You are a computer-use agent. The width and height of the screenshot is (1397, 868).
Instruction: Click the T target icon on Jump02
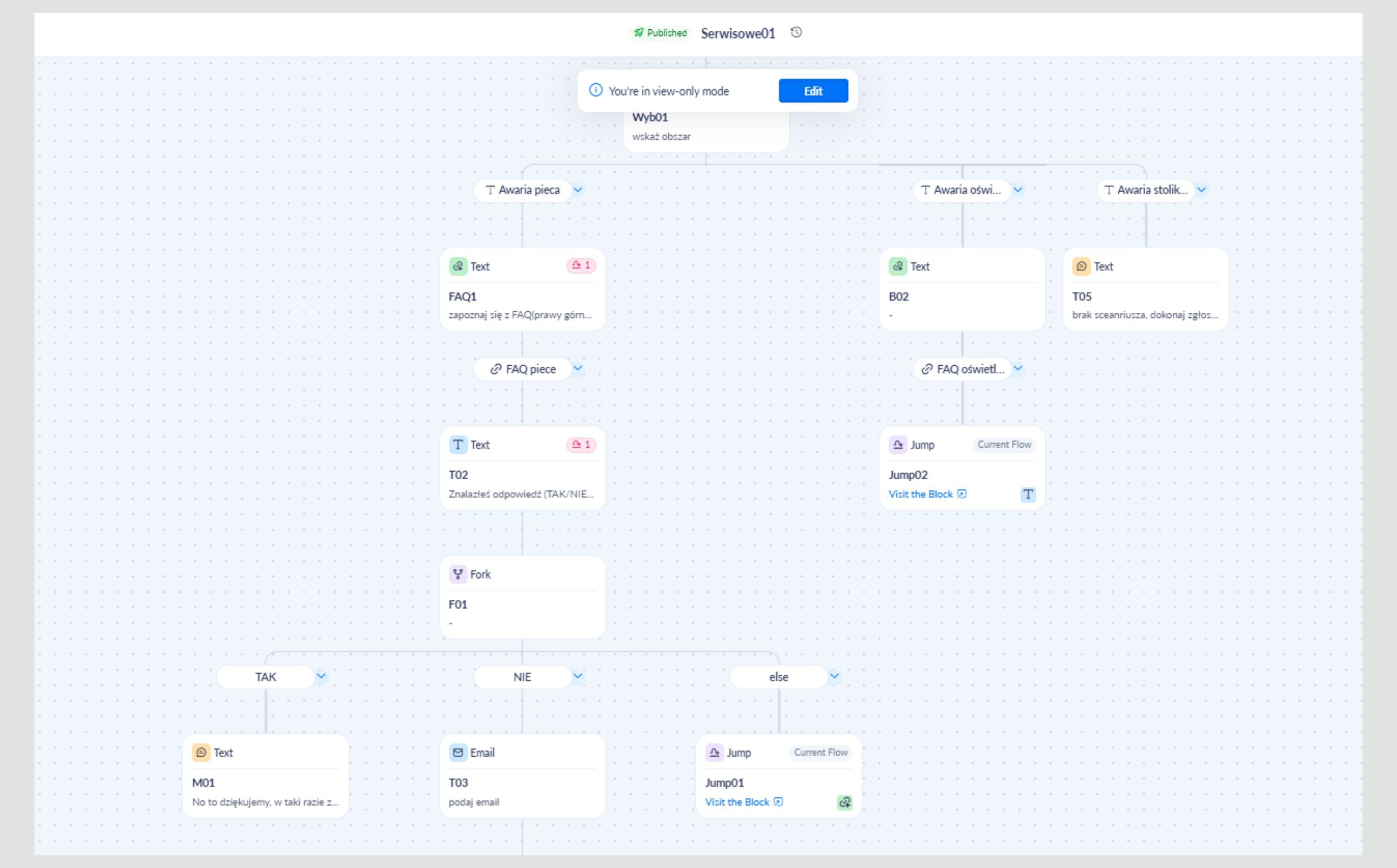[1028, 494]
